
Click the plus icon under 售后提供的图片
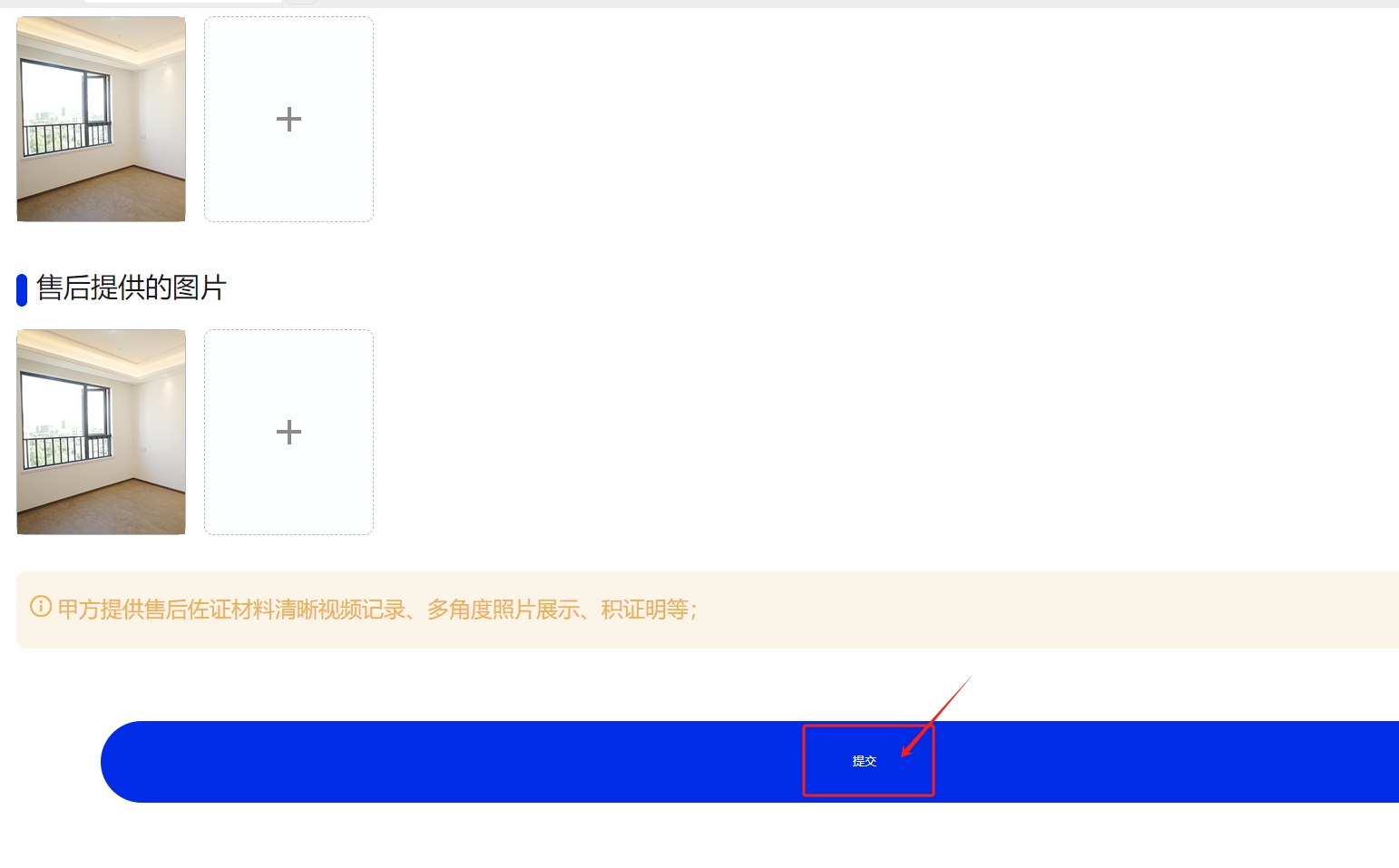[289, 432]
